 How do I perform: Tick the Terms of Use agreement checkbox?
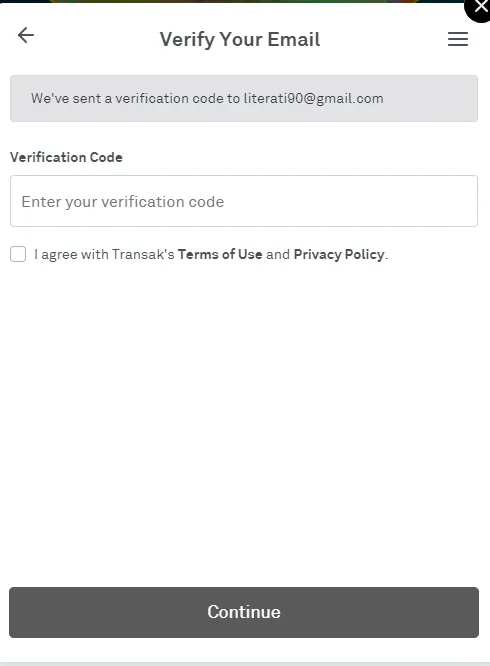[18, 254]
